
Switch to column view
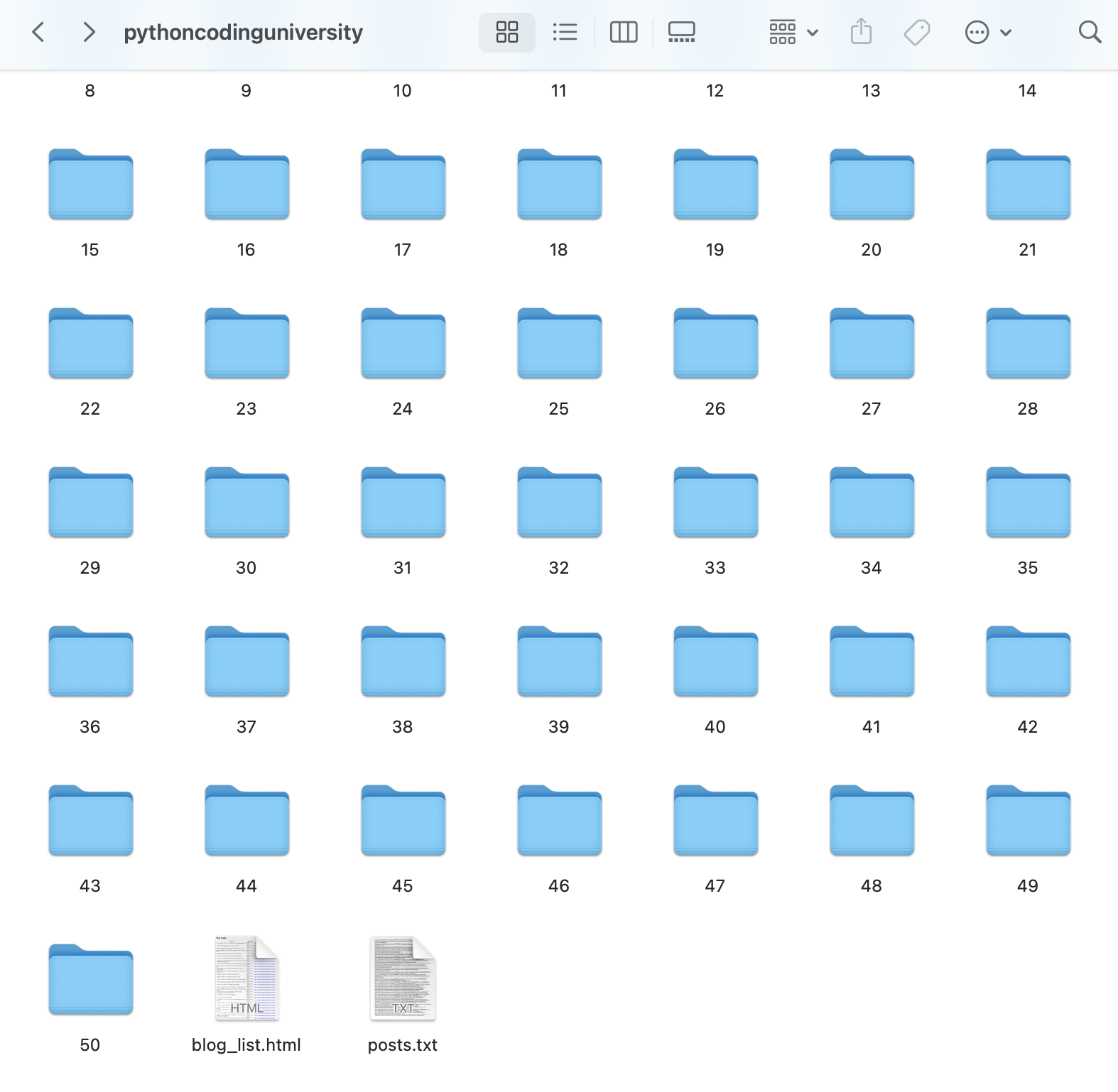click(x=624, y=32)
